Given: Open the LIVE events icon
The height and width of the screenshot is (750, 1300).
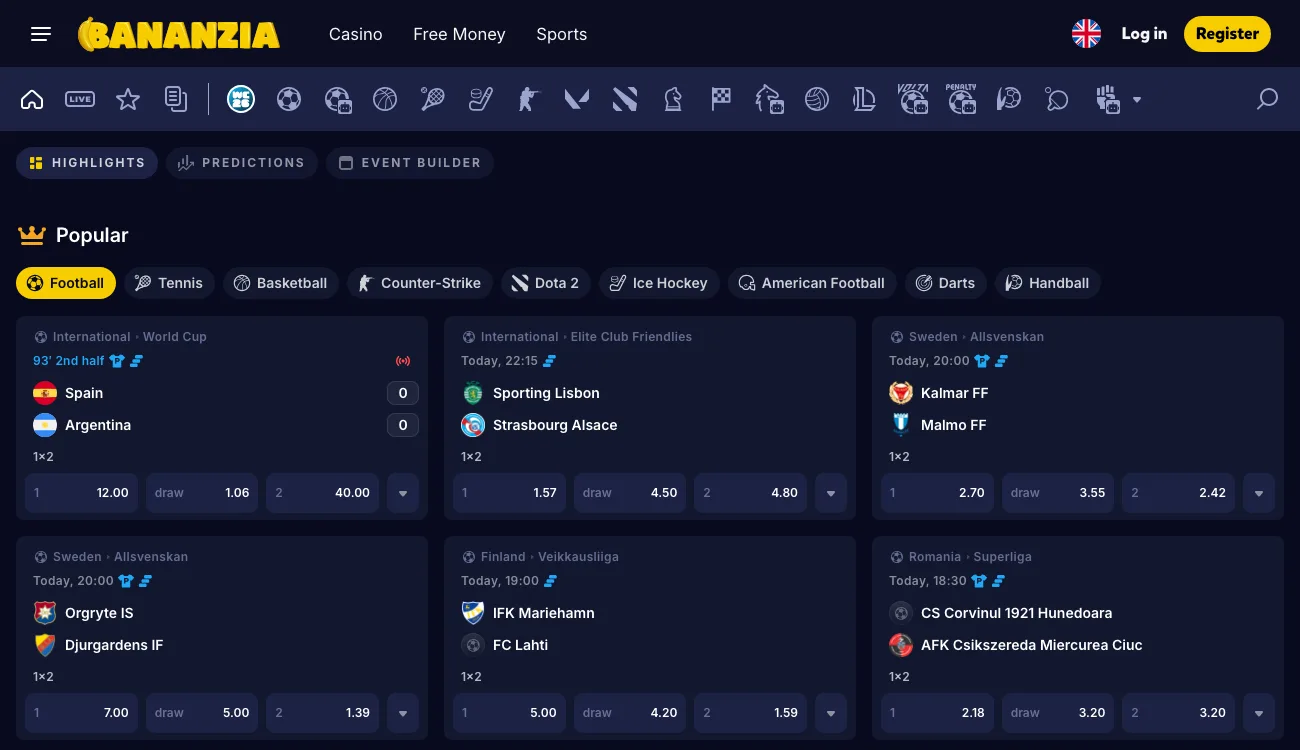Looking at the screenshot, I should tap(80, 99).
